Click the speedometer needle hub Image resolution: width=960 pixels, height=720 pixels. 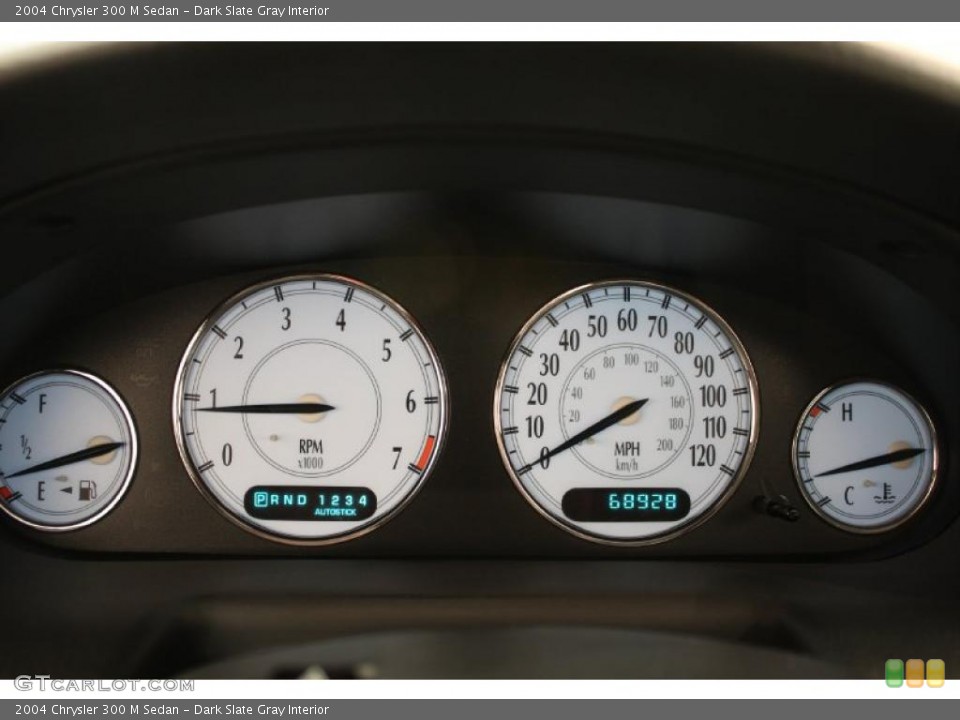pyautogui.click(x=627, y=410)
